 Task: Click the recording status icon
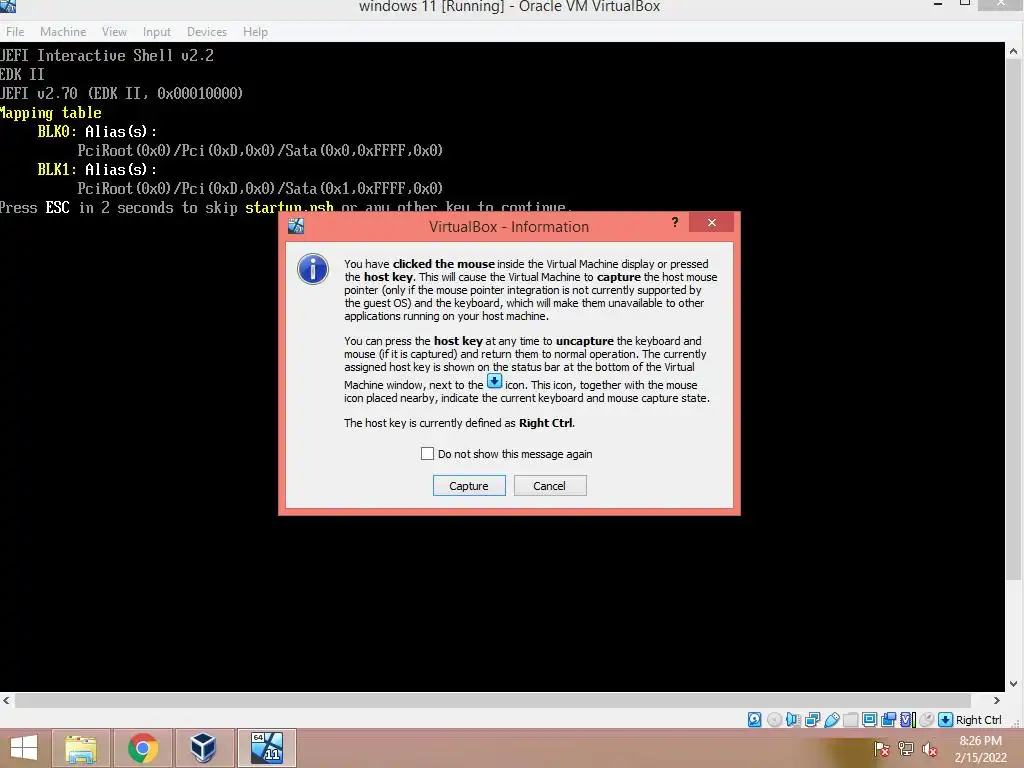[x=888, y=720]
